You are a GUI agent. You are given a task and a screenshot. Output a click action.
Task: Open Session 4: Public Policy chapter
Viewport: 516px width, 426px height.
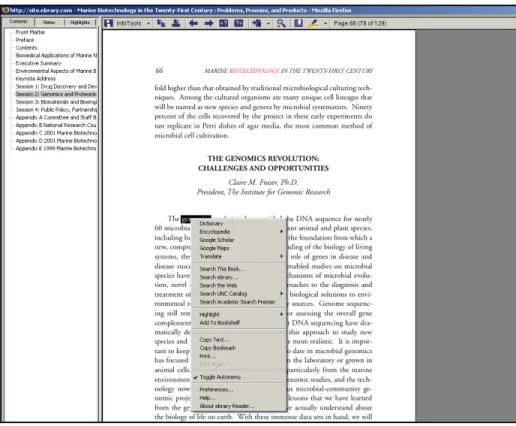(x=56, y=109)
